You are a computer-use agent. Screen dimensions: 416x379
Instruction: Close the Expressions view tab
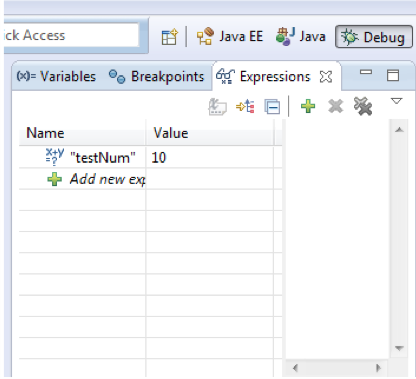(x=326, y=77)
